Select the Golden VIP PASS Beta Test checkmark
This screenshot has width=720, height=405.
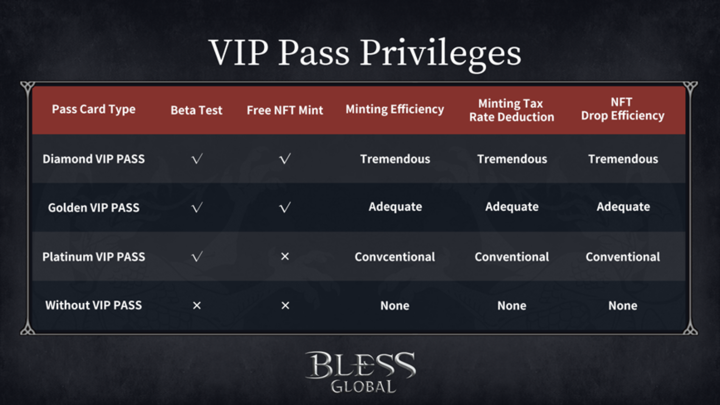pyautogui.click(x=196, y=208)
